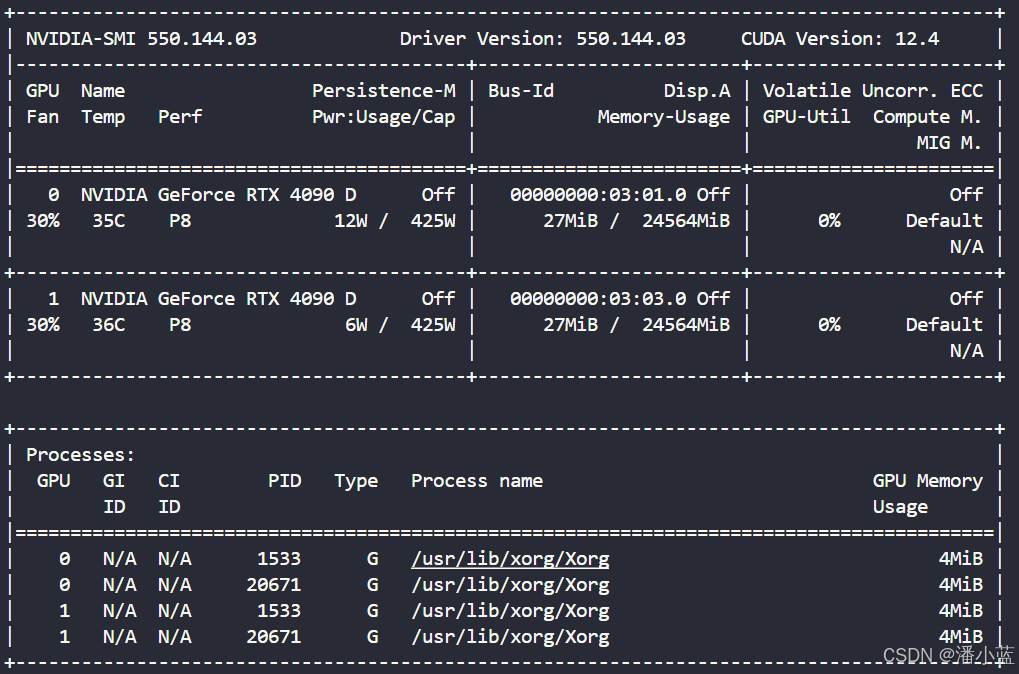Select the 35C temperature of GPU 0

tap(108, 220)
